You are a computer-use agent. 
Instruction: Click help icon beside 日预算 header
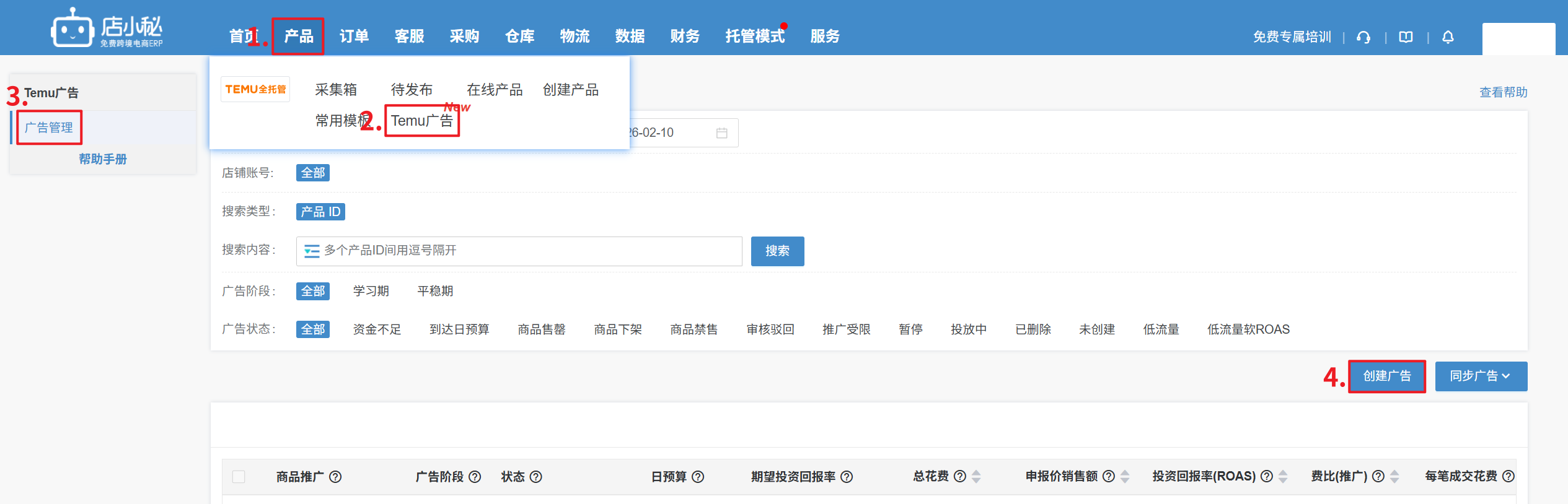[x=698, y=477]
